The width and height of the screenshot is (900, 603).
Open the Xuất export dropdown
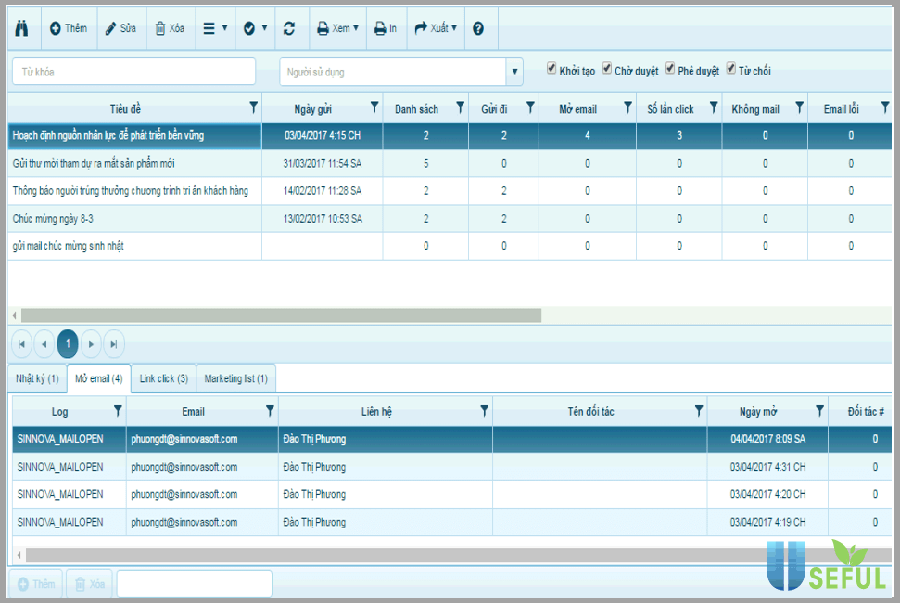point(435,29)
